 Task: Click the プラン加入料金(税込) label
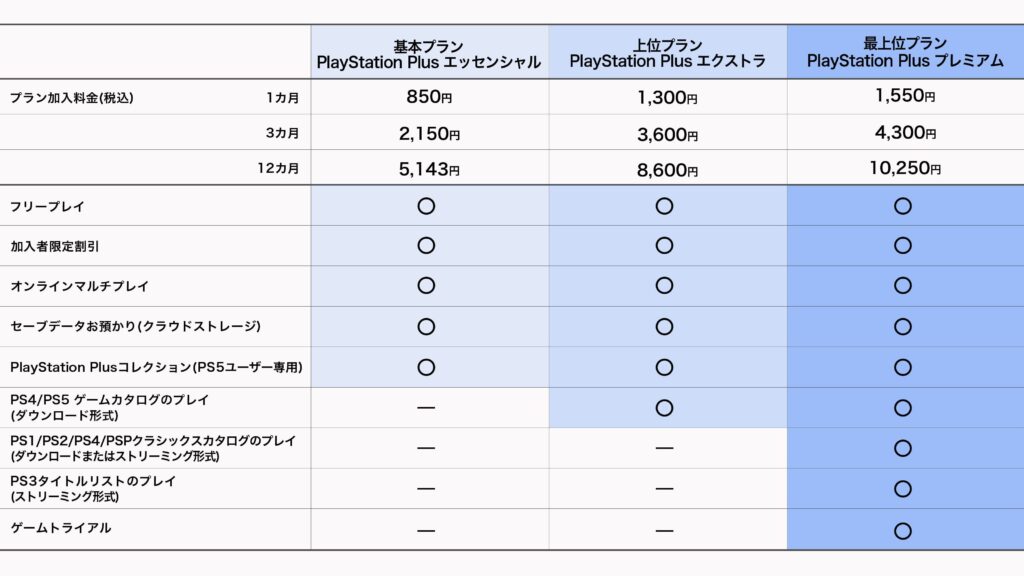point(71,98)
